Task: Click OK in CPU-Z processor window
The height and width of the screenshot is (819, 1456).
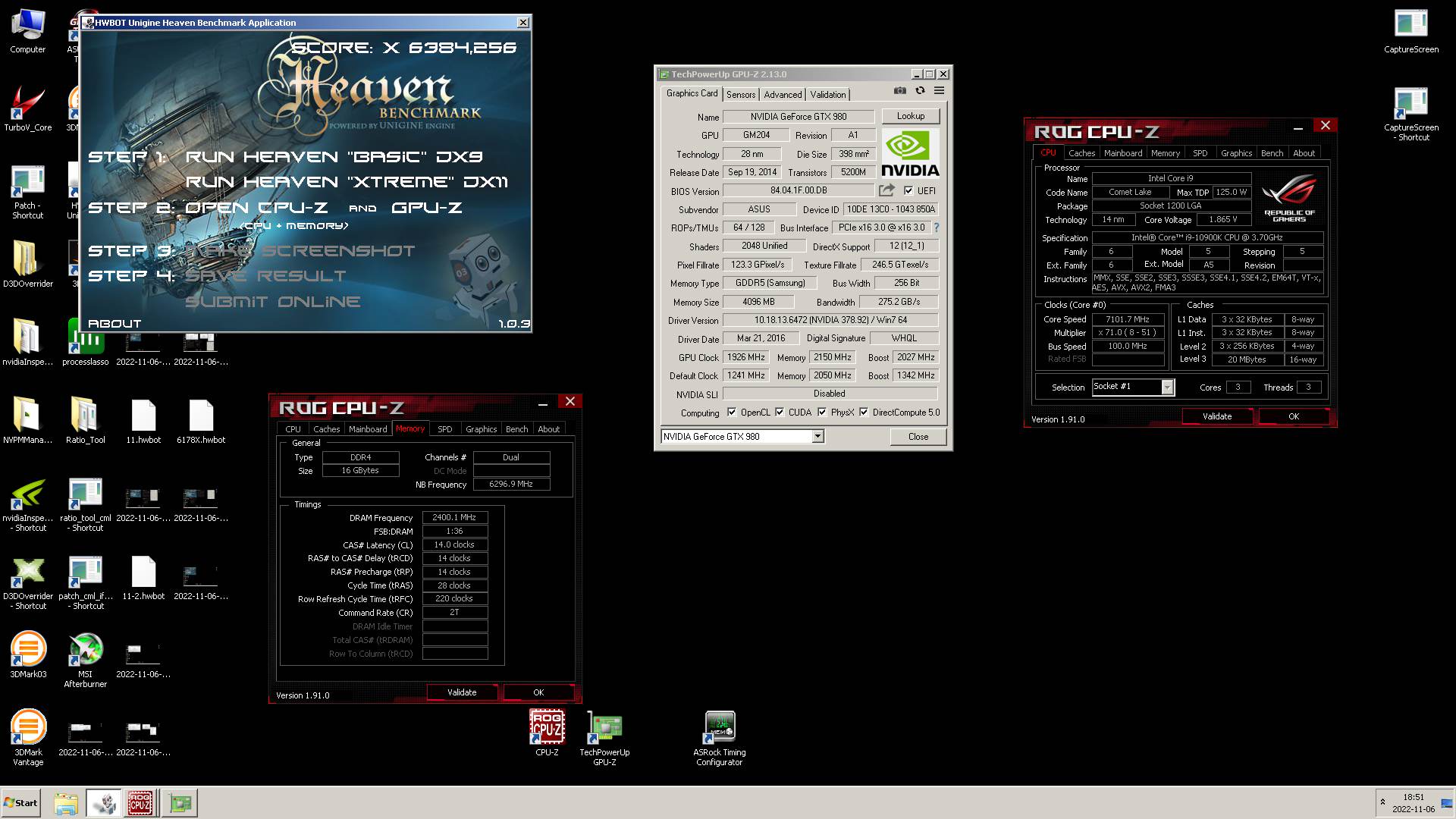Action: click(x=1294, y=416)
